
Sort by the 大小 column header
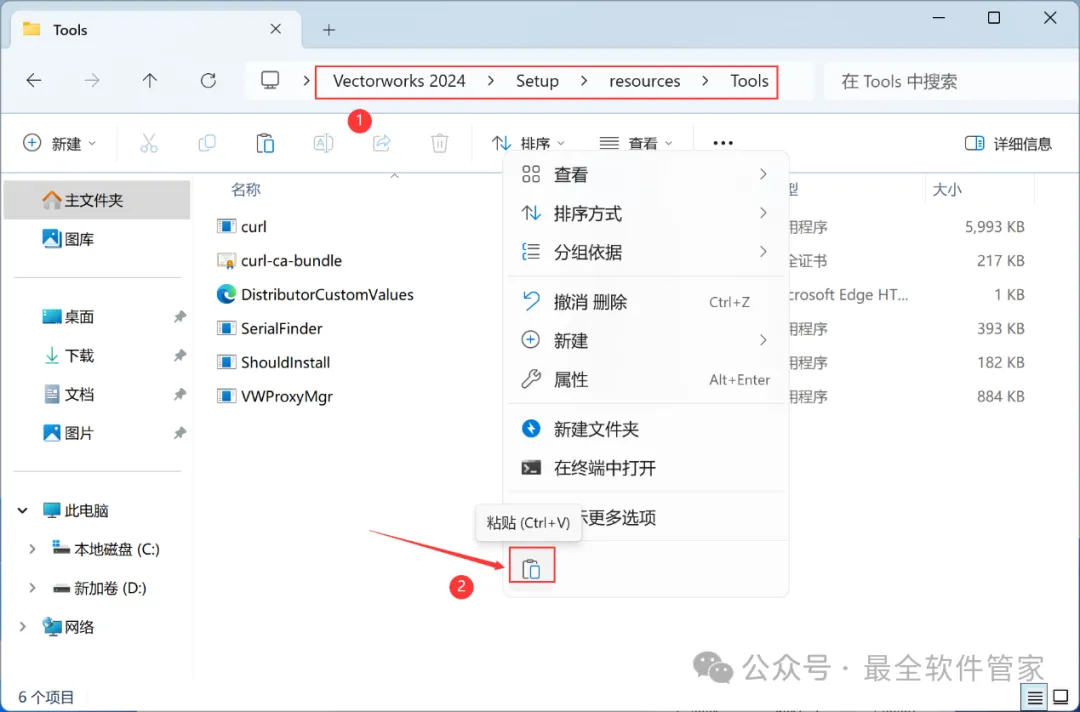pos(947,189)
